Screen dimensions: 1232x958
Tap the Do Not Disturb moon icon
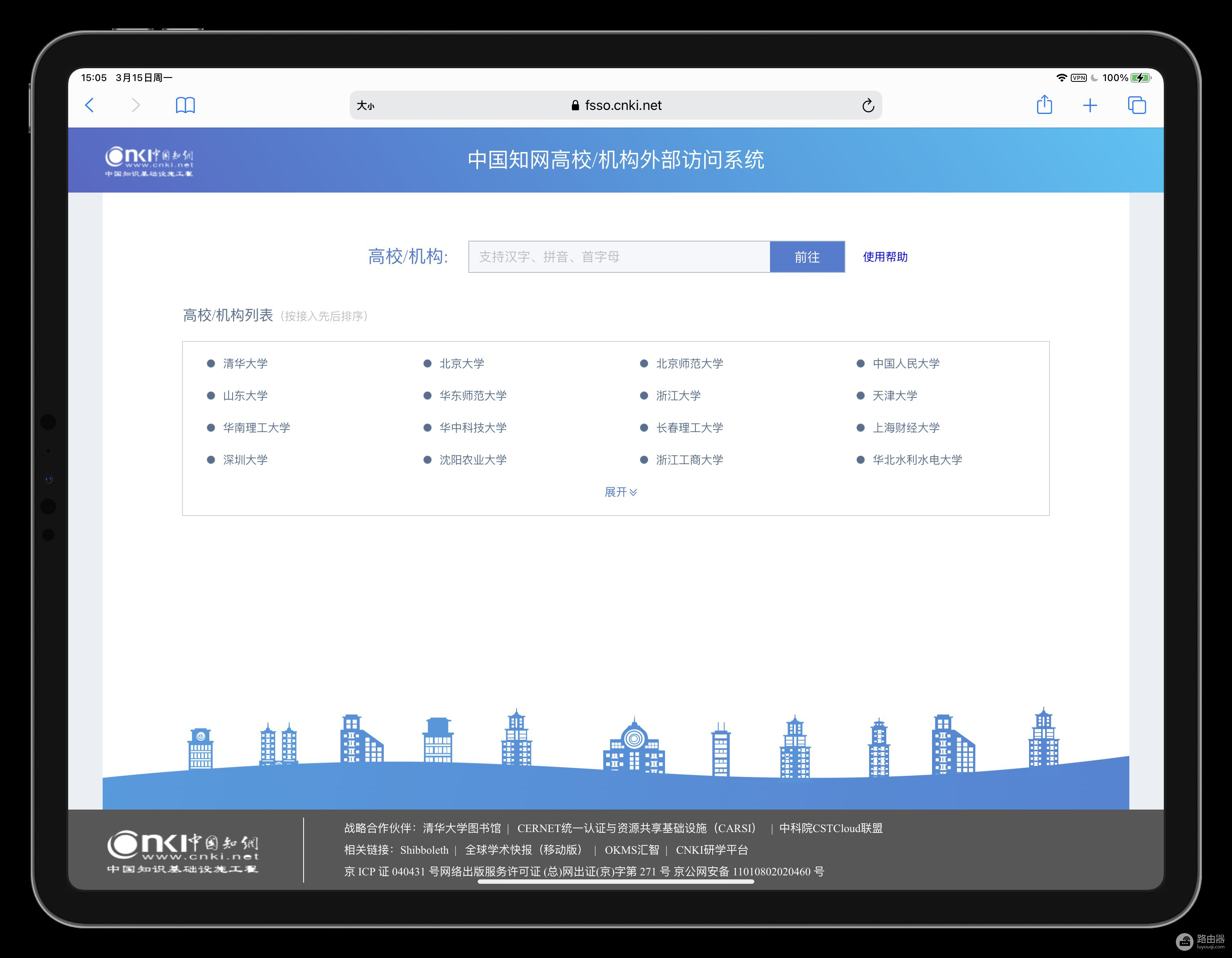(1094, 78)
